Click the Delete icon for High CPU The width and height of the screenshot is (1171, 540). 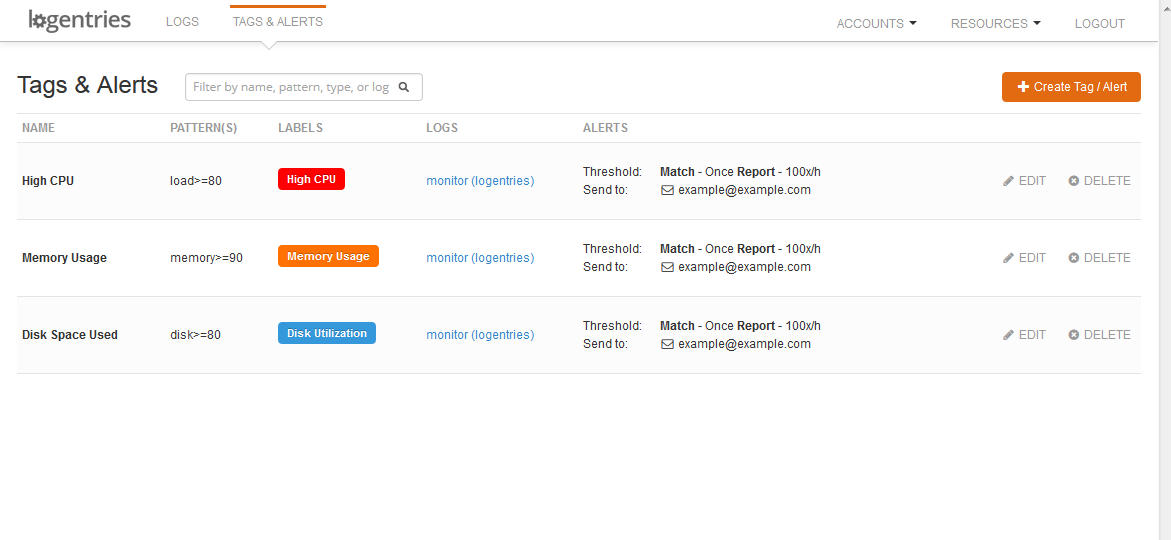click(1074, 181)
